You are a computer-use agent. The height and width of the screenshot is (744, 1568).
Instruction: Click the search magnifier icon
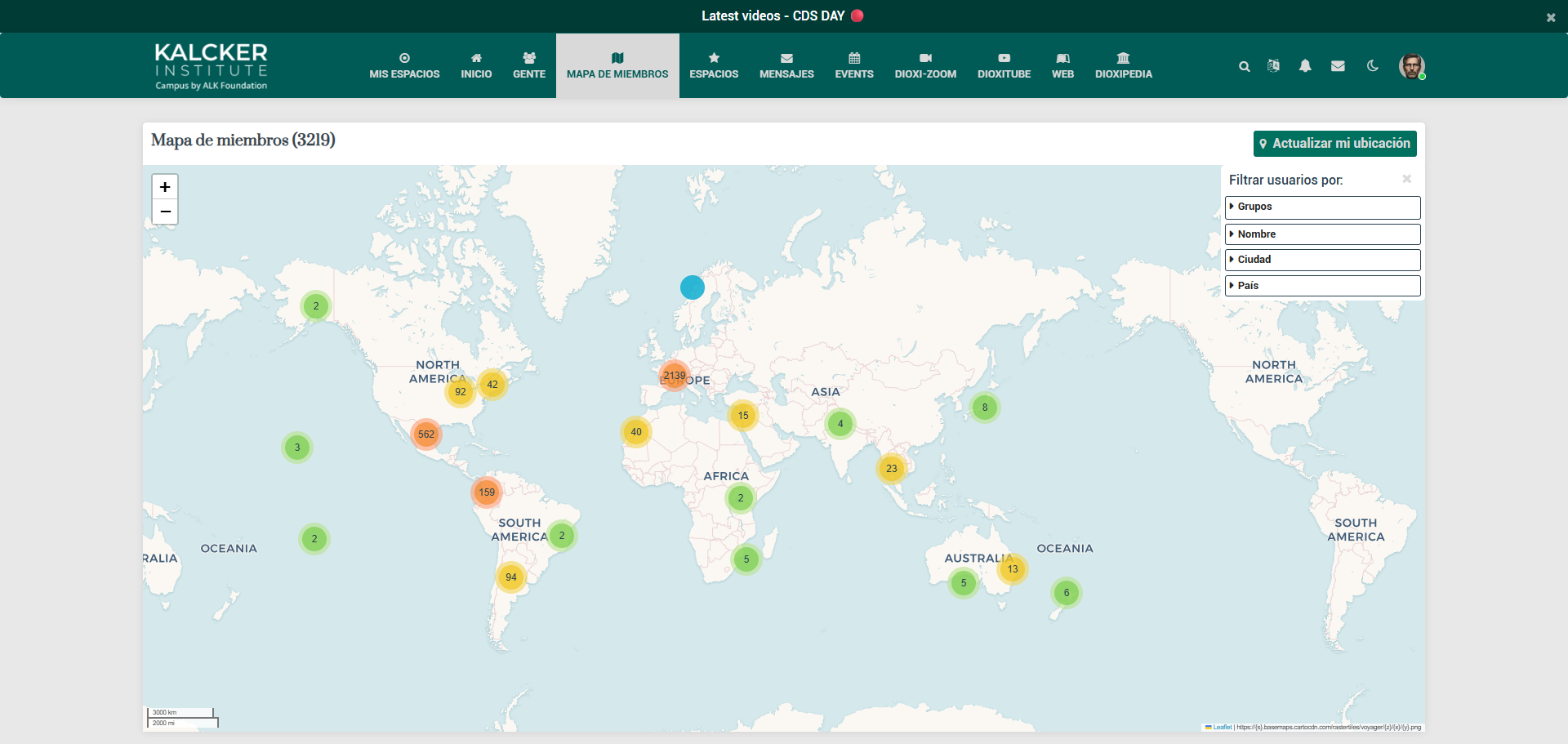(1244, 66)
